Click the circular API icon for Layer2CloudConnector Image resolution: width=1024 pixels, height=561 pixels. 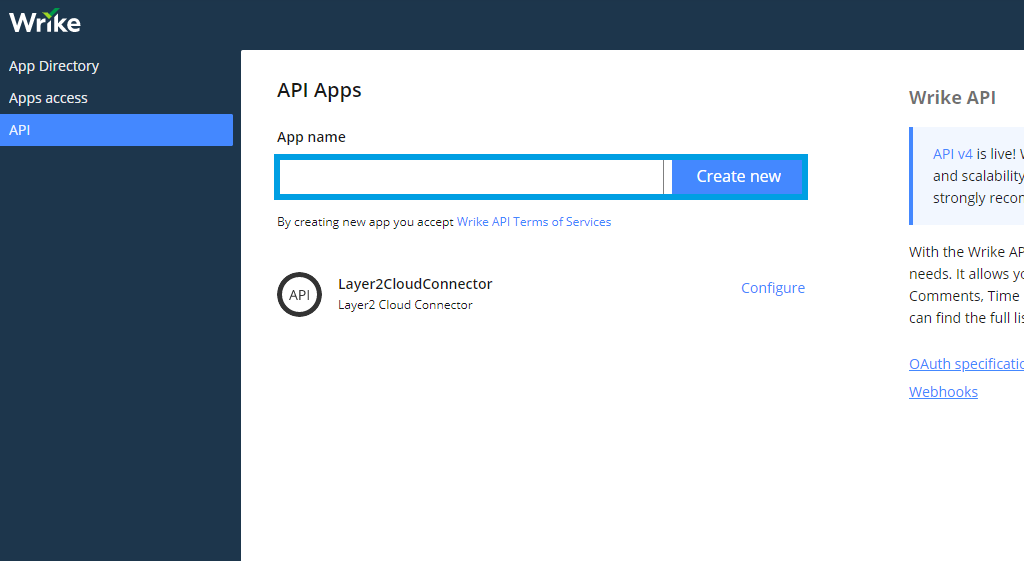pos(299,294)
